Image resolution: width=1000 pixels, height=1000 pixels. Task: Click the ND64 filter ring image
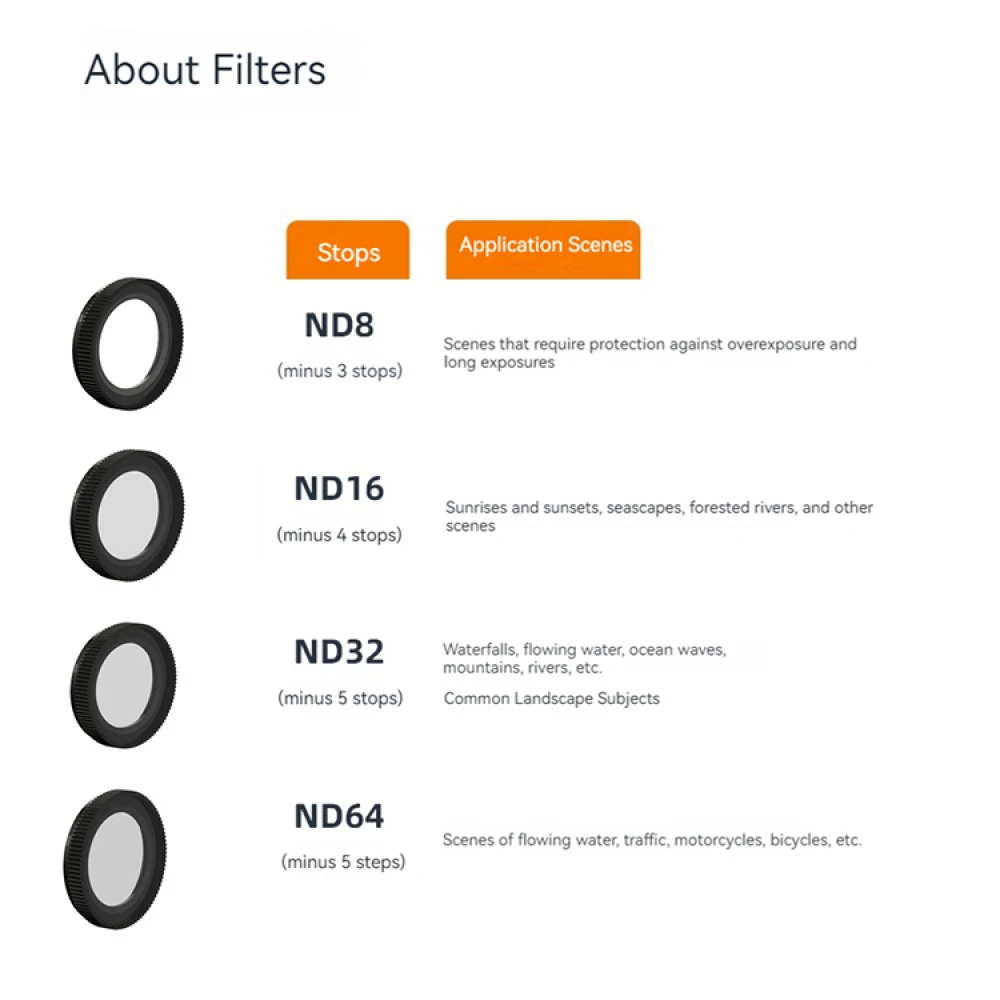coord(115,859)
